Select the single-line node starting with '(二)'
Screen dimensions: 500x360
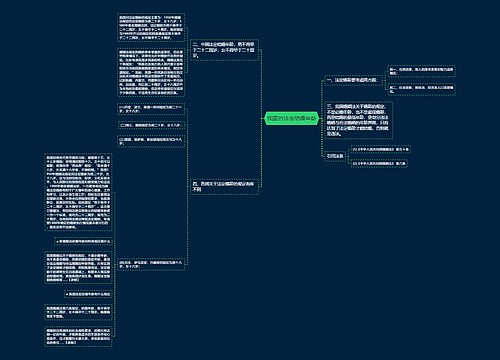coord(151,125)
